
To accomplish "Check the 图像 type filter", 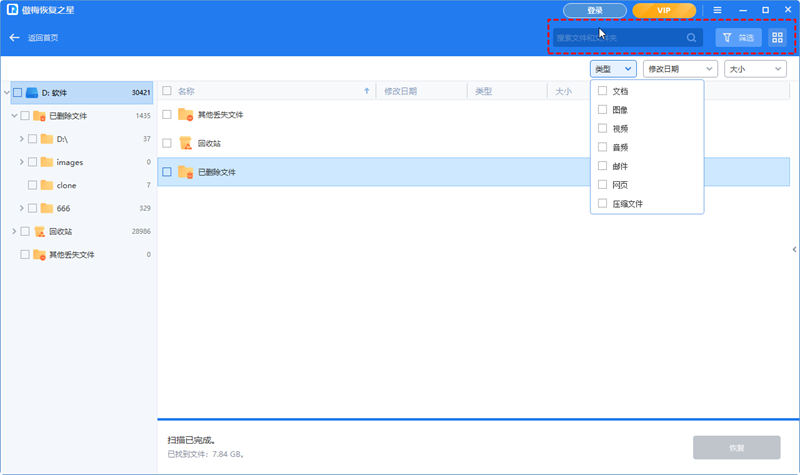I will click(x=603, y=110).
